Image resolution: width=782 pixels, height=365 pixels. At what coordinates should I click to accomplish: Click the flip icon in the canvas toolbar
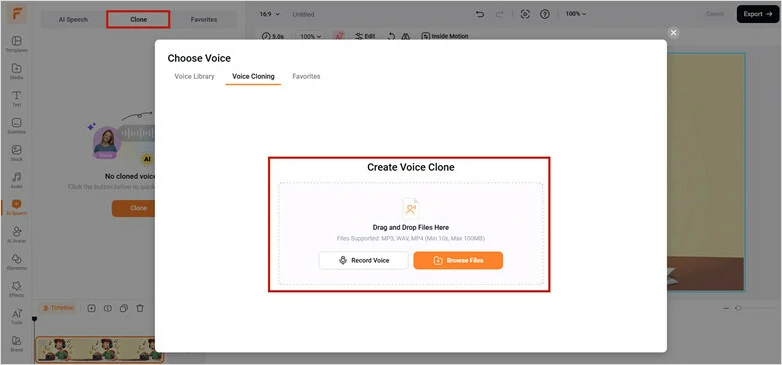coord(405,36)
